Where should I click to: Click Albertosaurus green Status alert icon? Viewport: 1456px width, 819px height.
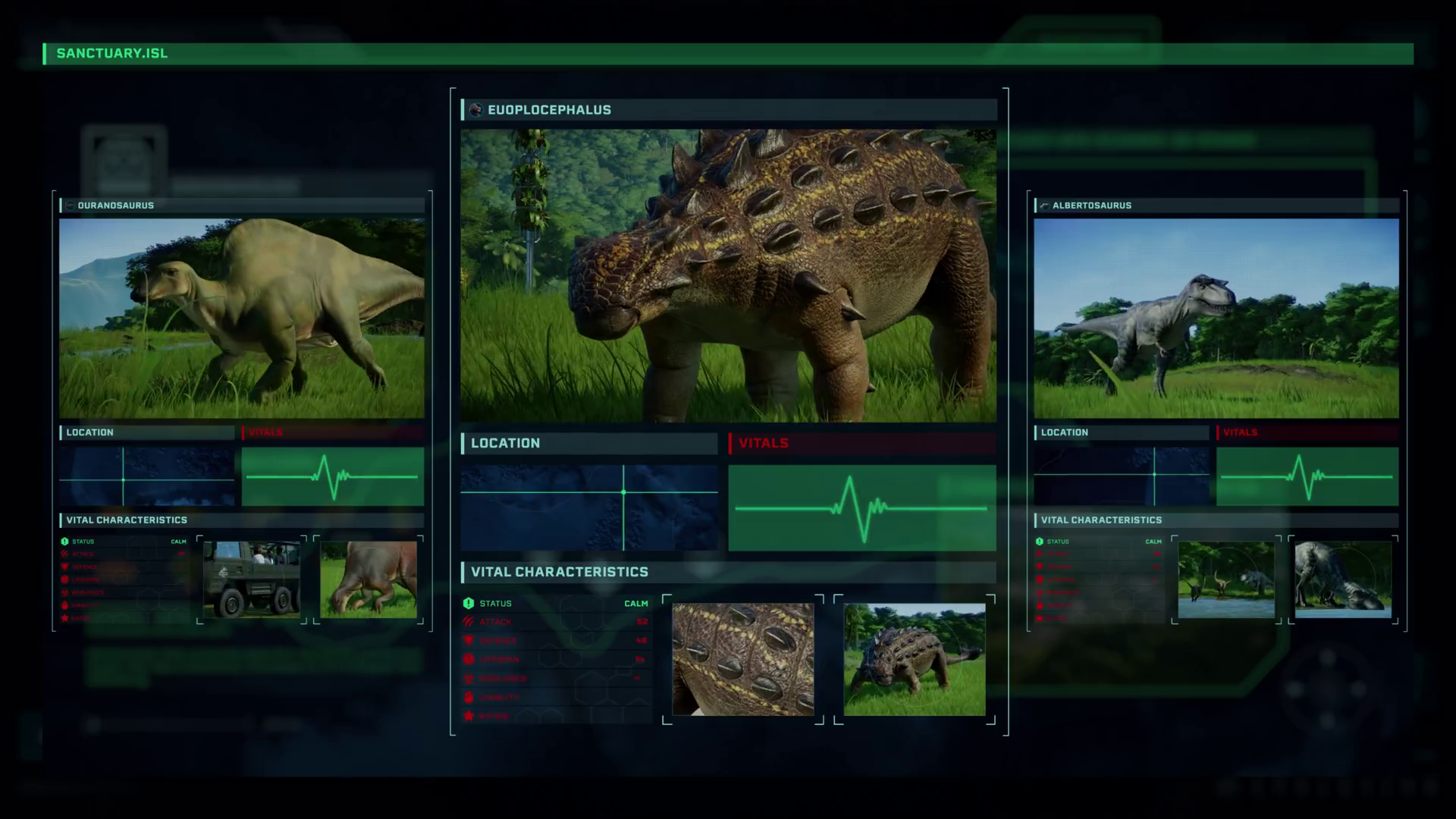coord(1040,541)
